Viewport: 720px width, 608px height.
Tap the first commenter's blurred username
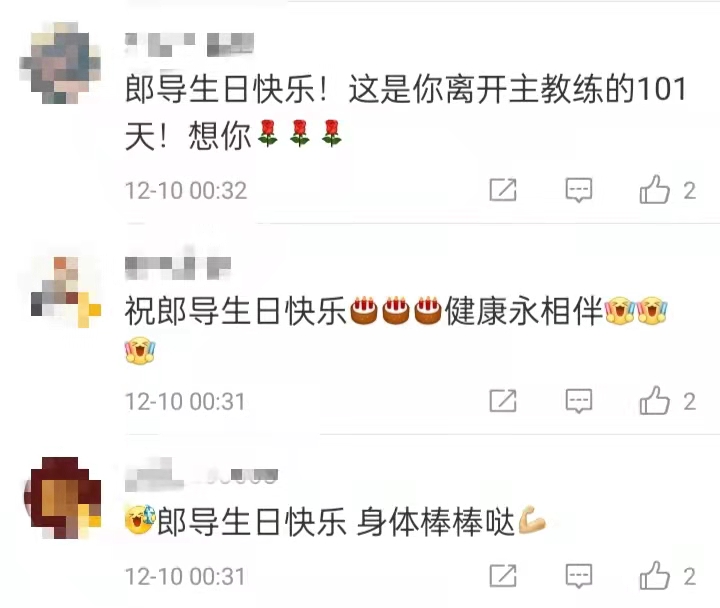[189, 45]
